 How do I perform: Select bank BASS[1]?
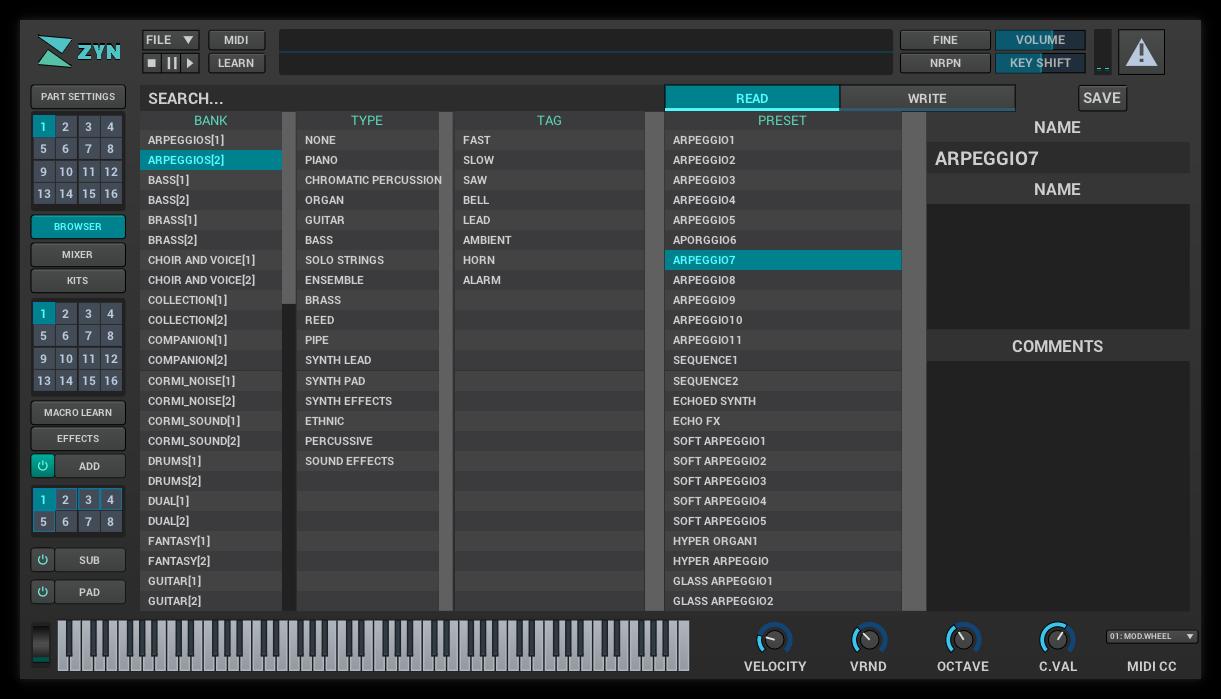(211, 180)
